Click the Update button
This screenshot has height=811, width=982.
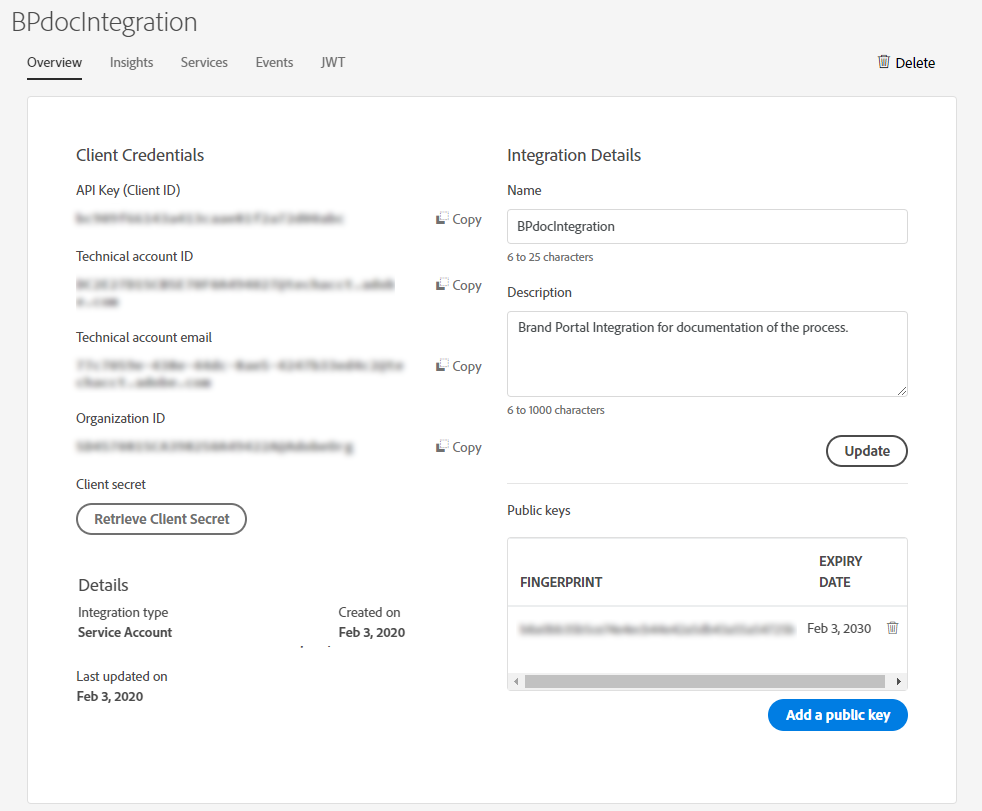coord(866,451)
